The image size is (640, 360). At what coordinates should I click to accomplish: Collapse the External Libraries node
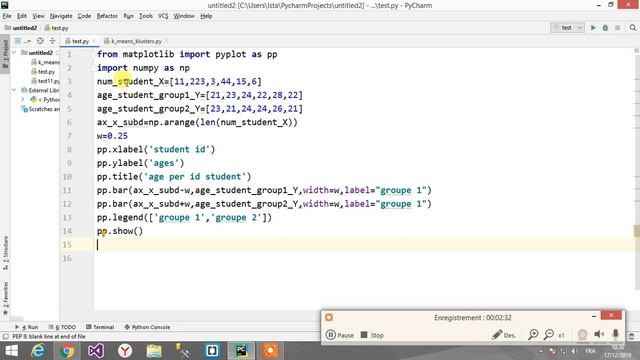coord(14,90)
